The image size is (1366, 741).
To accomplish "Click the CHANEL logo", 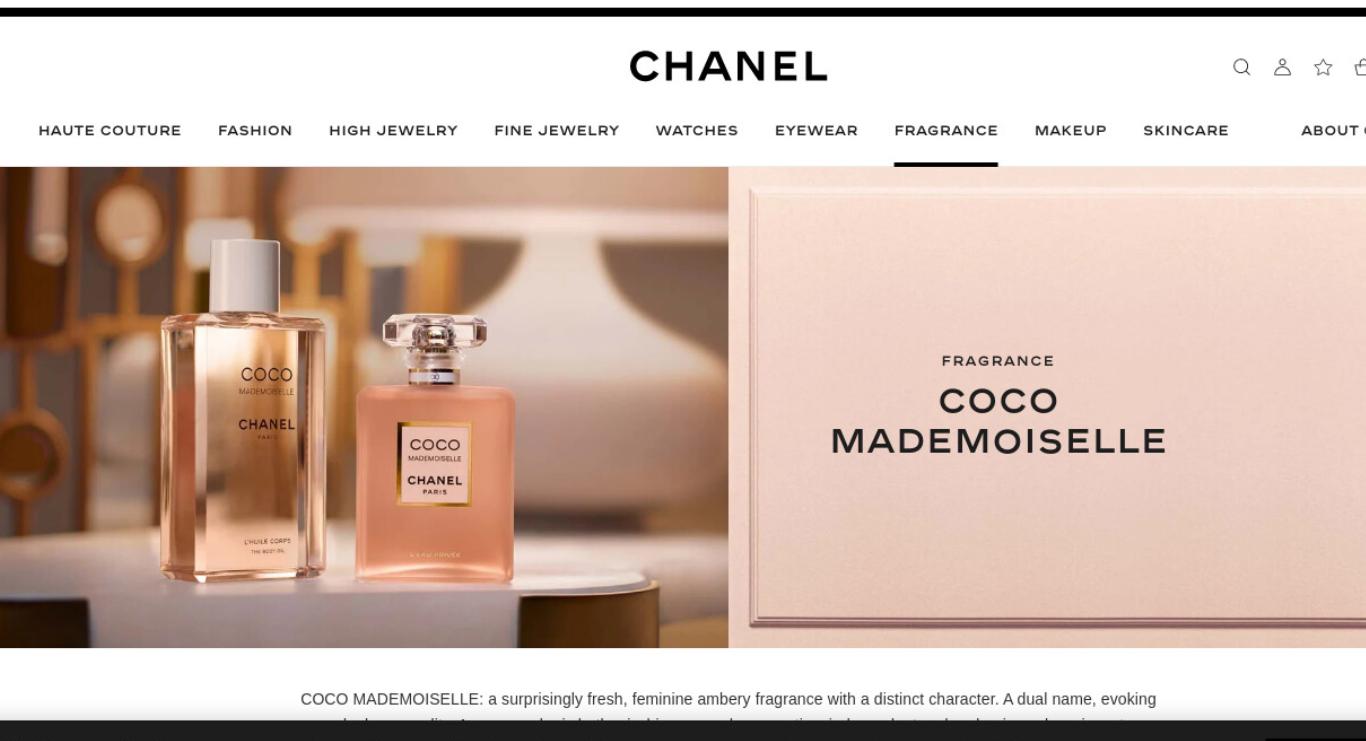I will [728, 67].
